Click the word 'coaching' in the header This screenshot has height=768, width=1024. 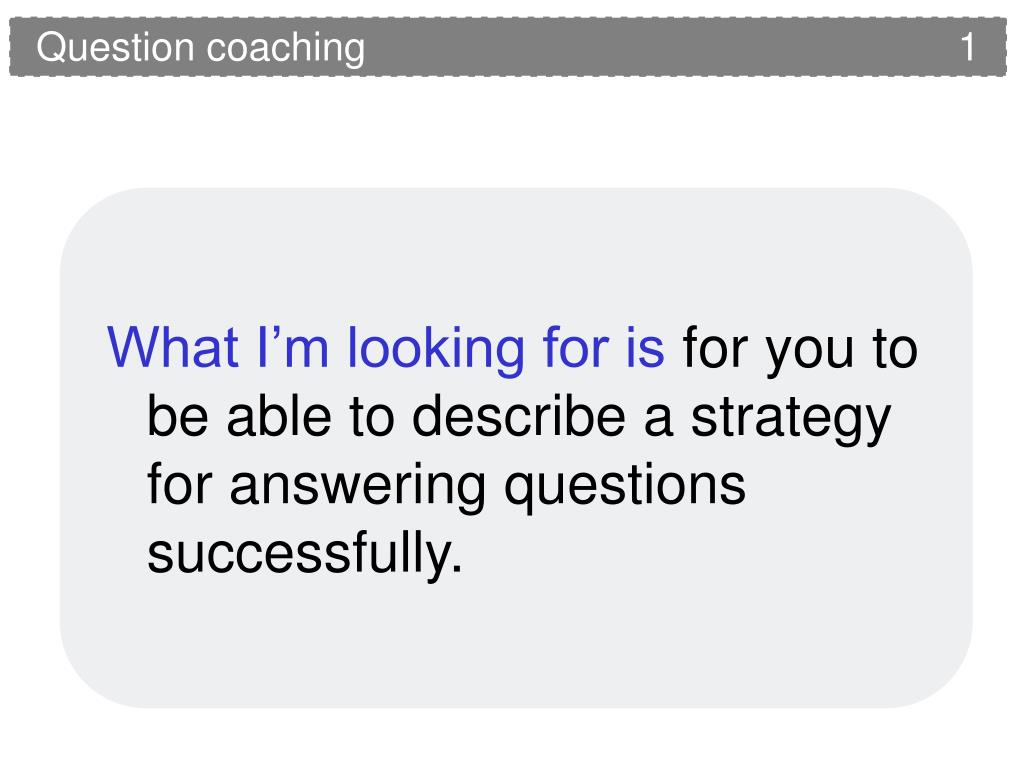[285, 50]
